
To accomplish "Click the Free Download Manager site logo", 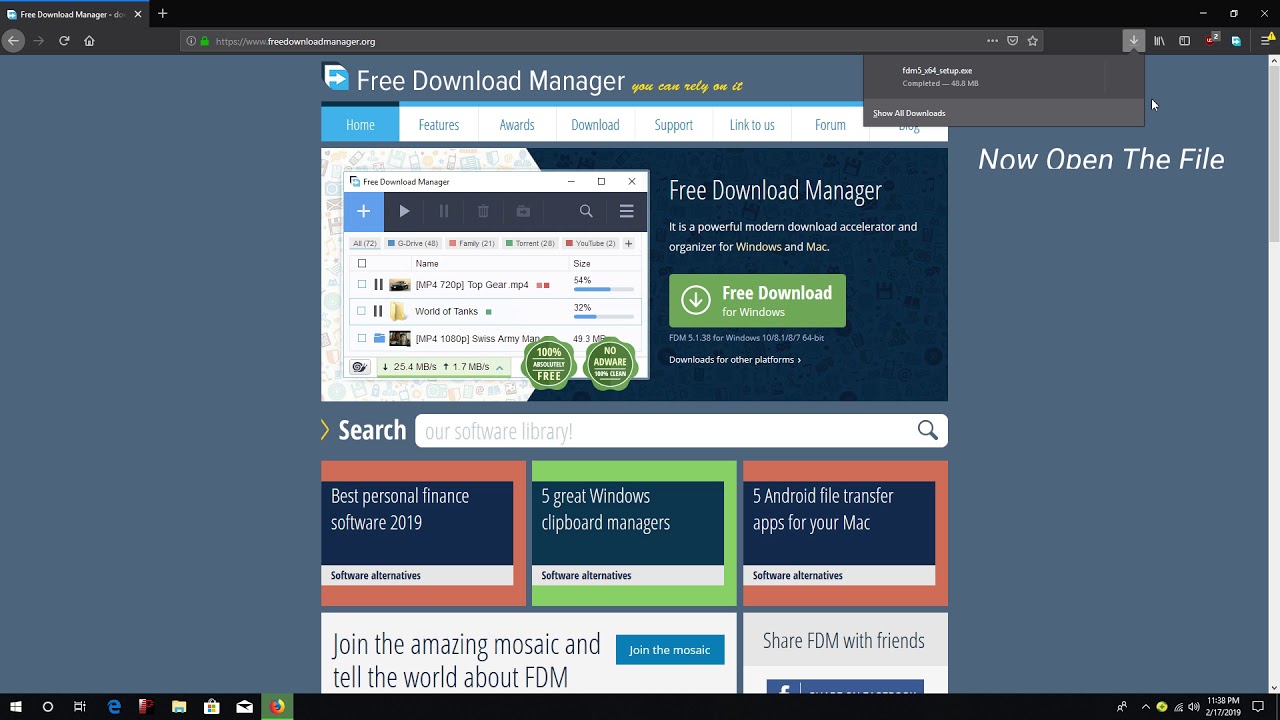I will point(473,80).
